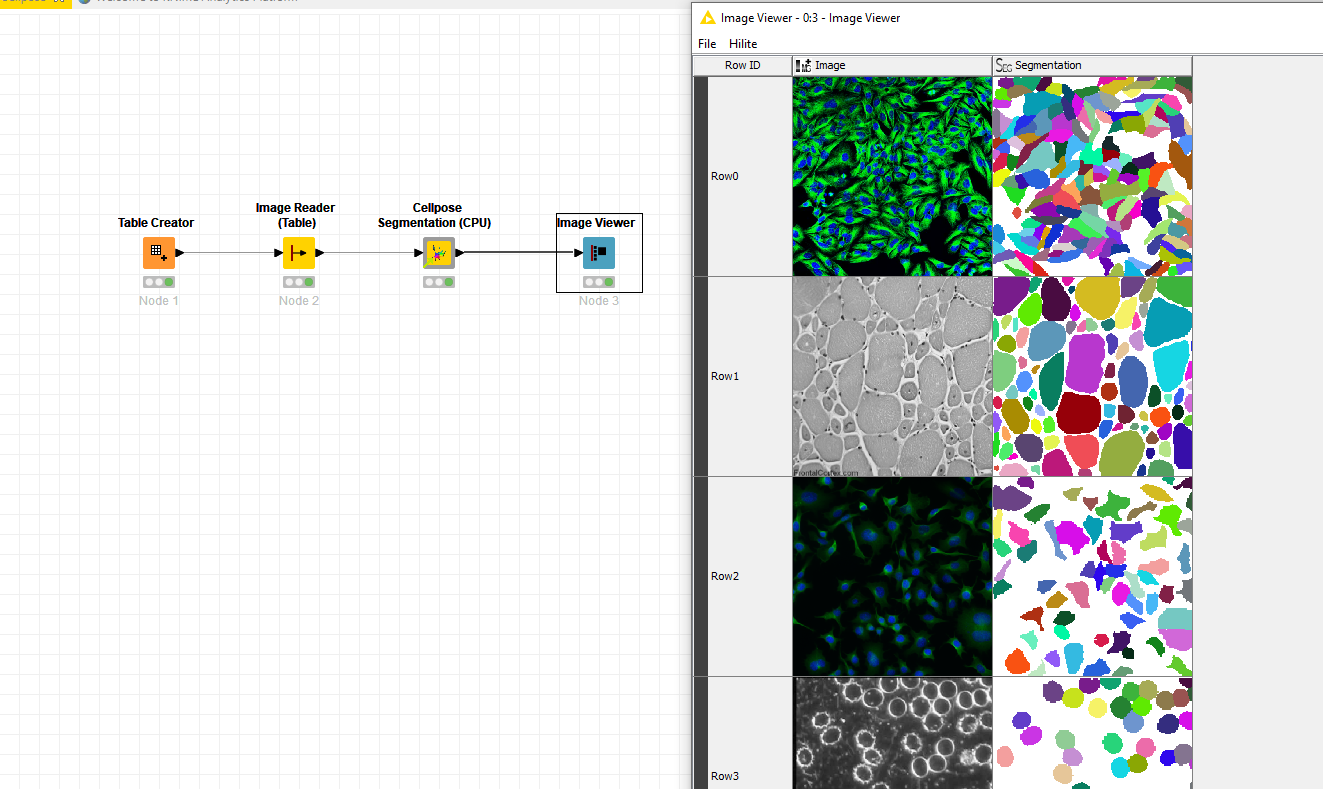Click output port arrow of Table Creator
The height and width of the screenshot is (789, 1323).
[x=179, y=253]
